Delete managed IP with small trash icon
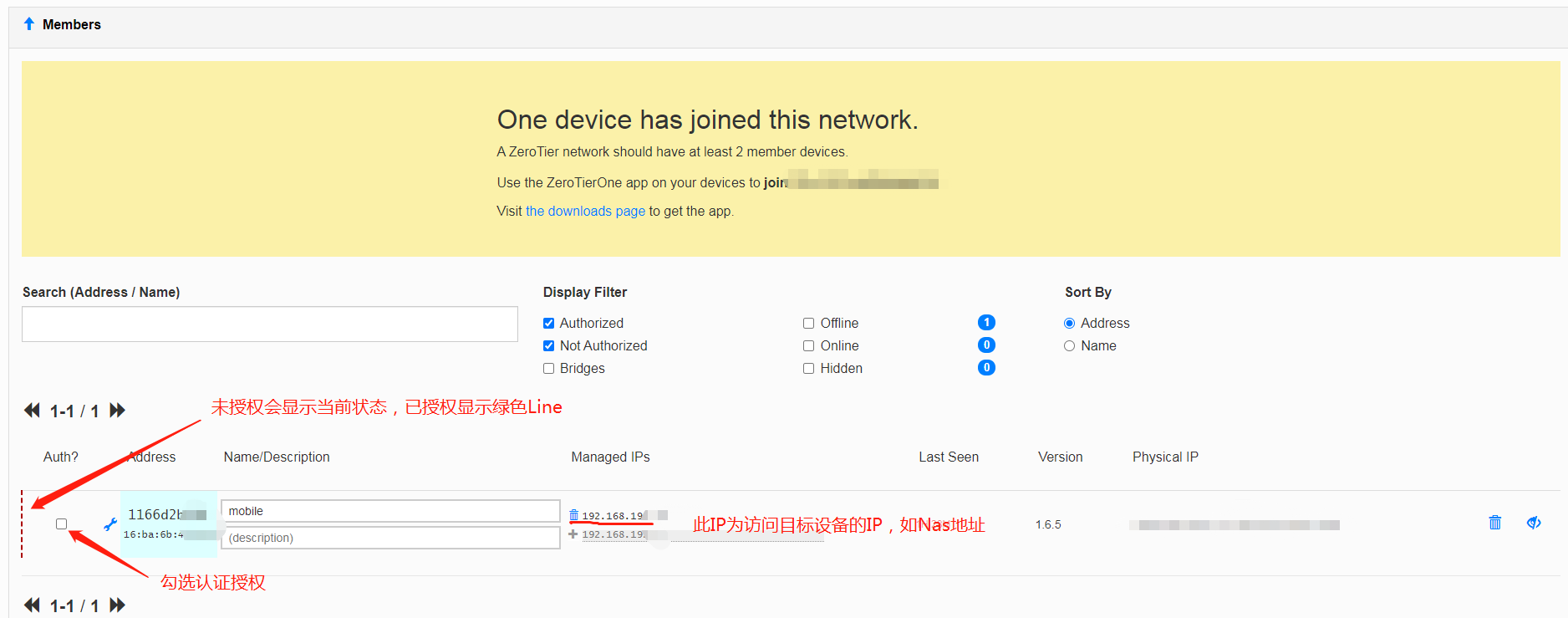 pos(573,515)
